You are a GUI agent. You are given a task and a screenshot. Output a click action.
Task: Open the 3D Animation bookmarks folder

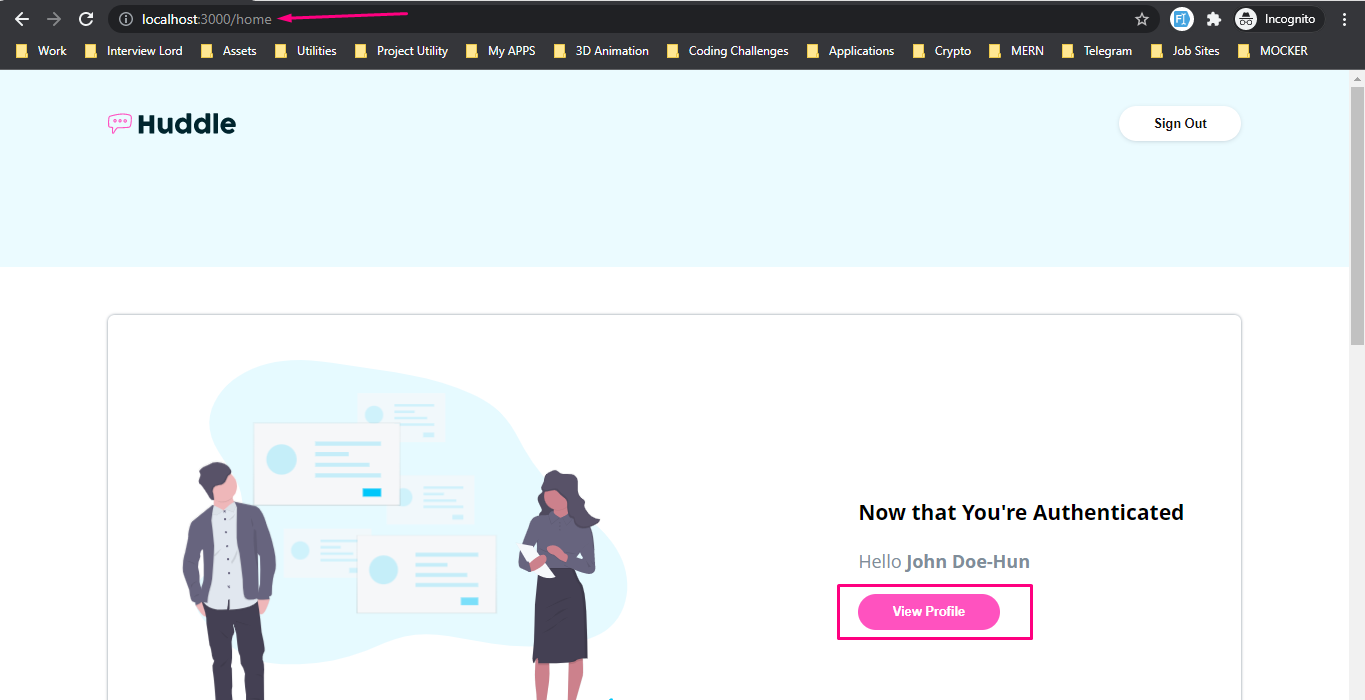coord(601,51)
